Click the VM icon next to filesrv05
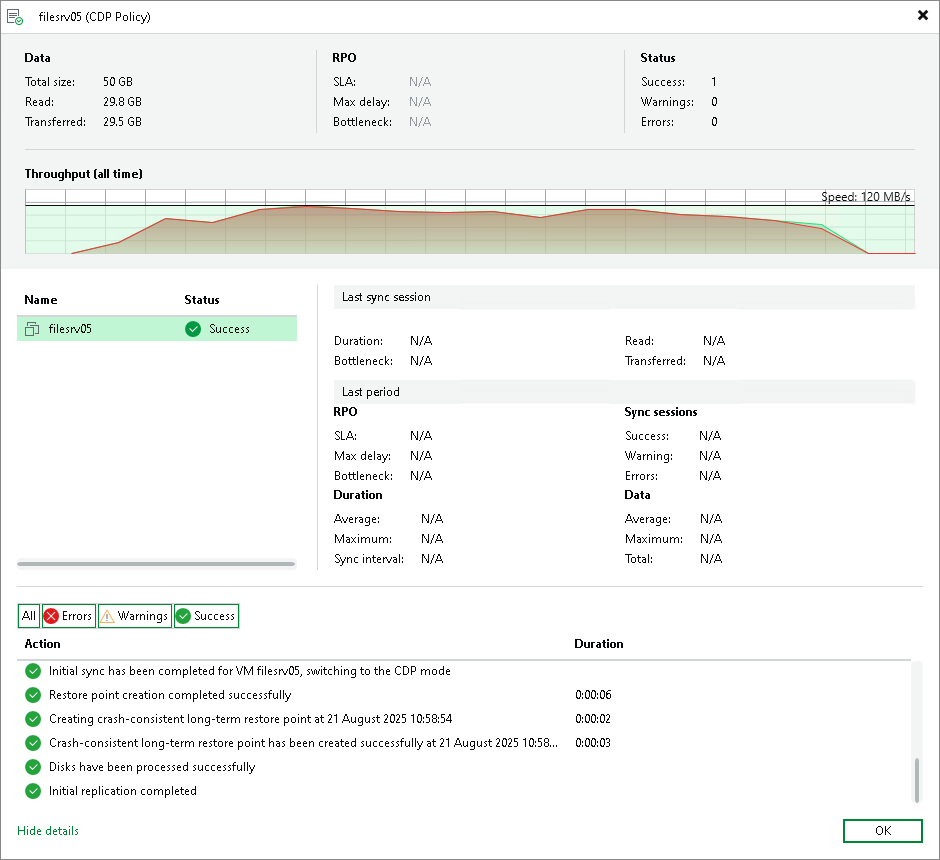Image resolution: width=940 pixels, height=860 pixels. point(32,329)
